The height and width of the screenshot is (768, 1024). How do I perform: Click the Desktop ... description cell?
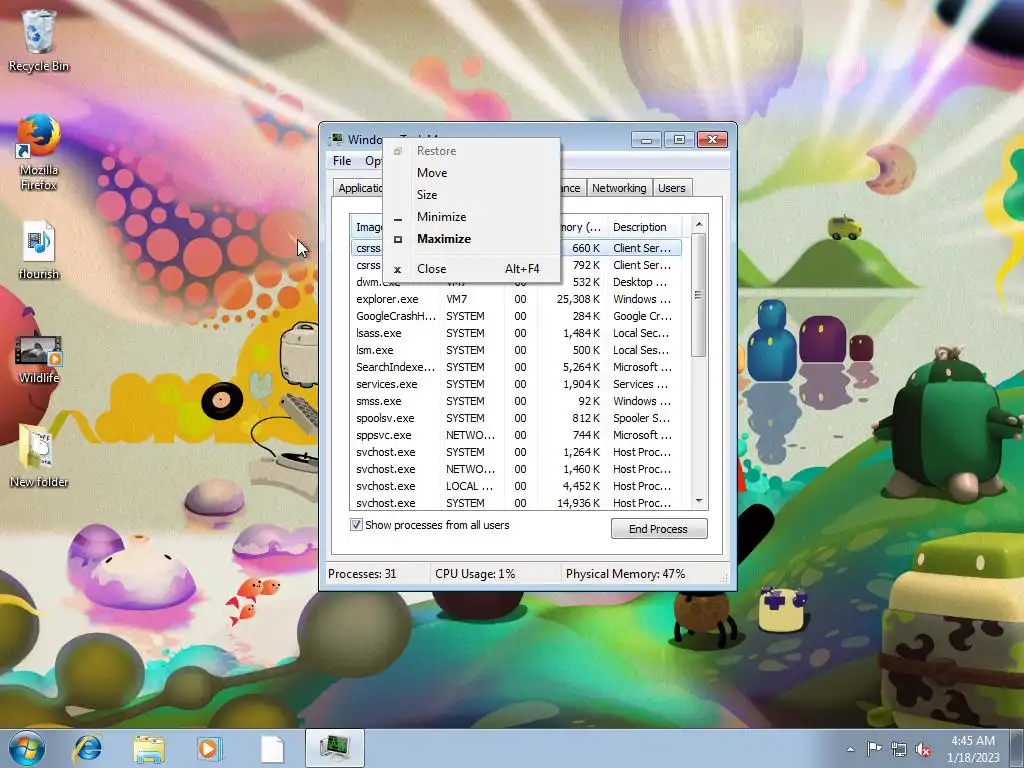[x=640, y=282]
